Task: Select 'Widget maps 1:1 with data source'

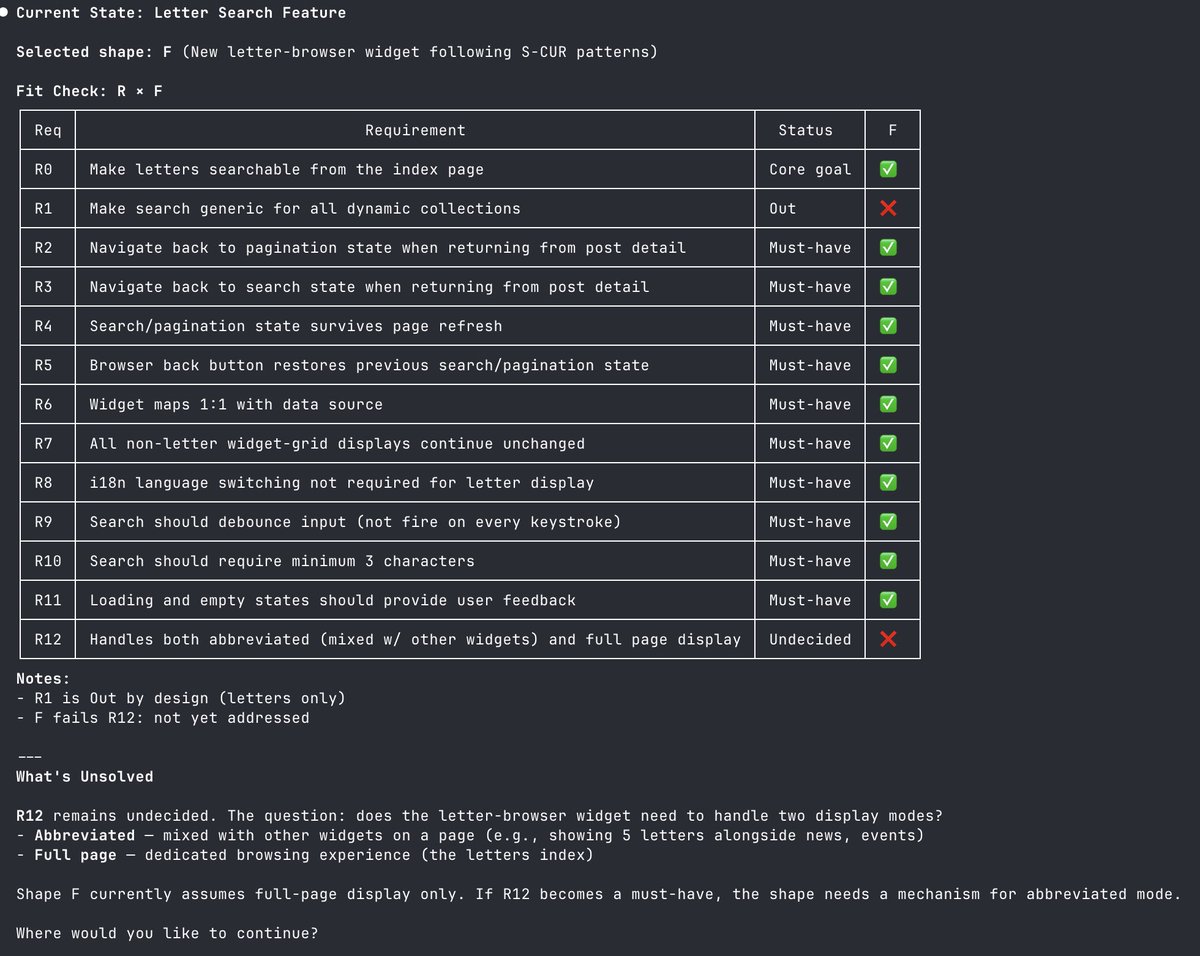Action: click(x=236, y=404)
